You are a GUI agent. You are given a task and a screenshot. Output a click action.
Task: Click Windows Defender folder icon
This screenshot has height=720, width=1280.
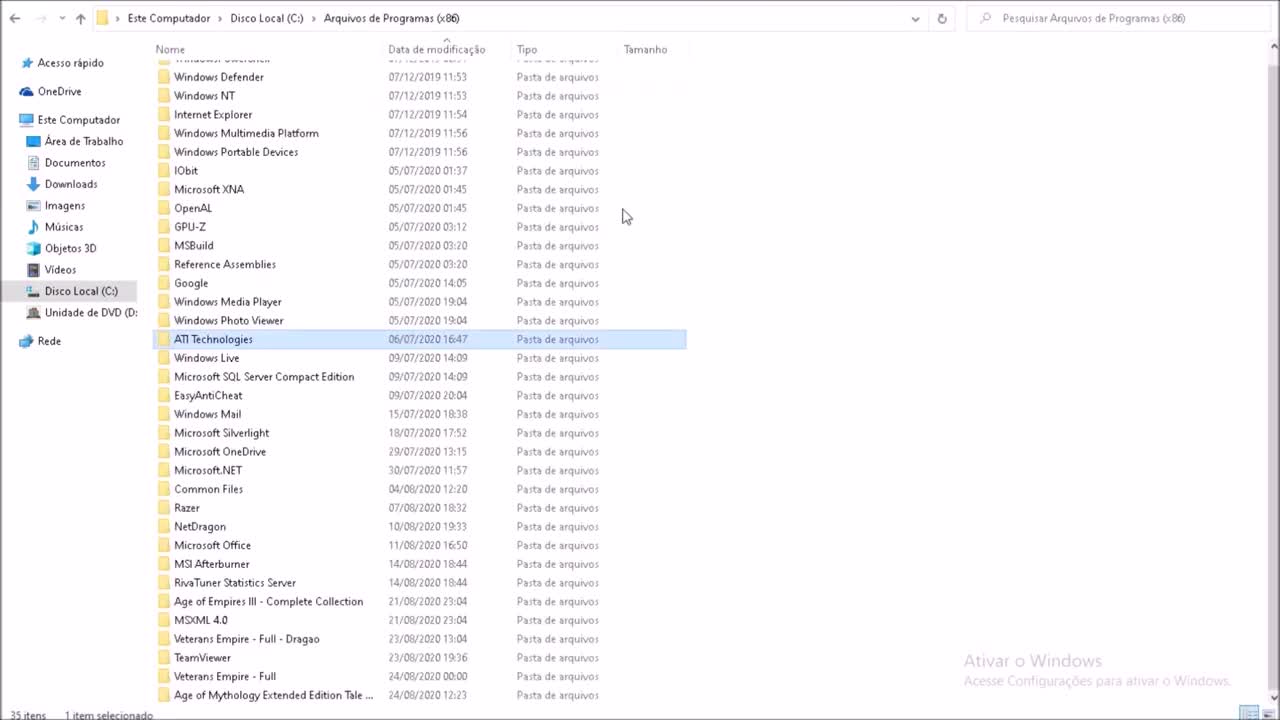pyautogui.click(x=165, y=77)
